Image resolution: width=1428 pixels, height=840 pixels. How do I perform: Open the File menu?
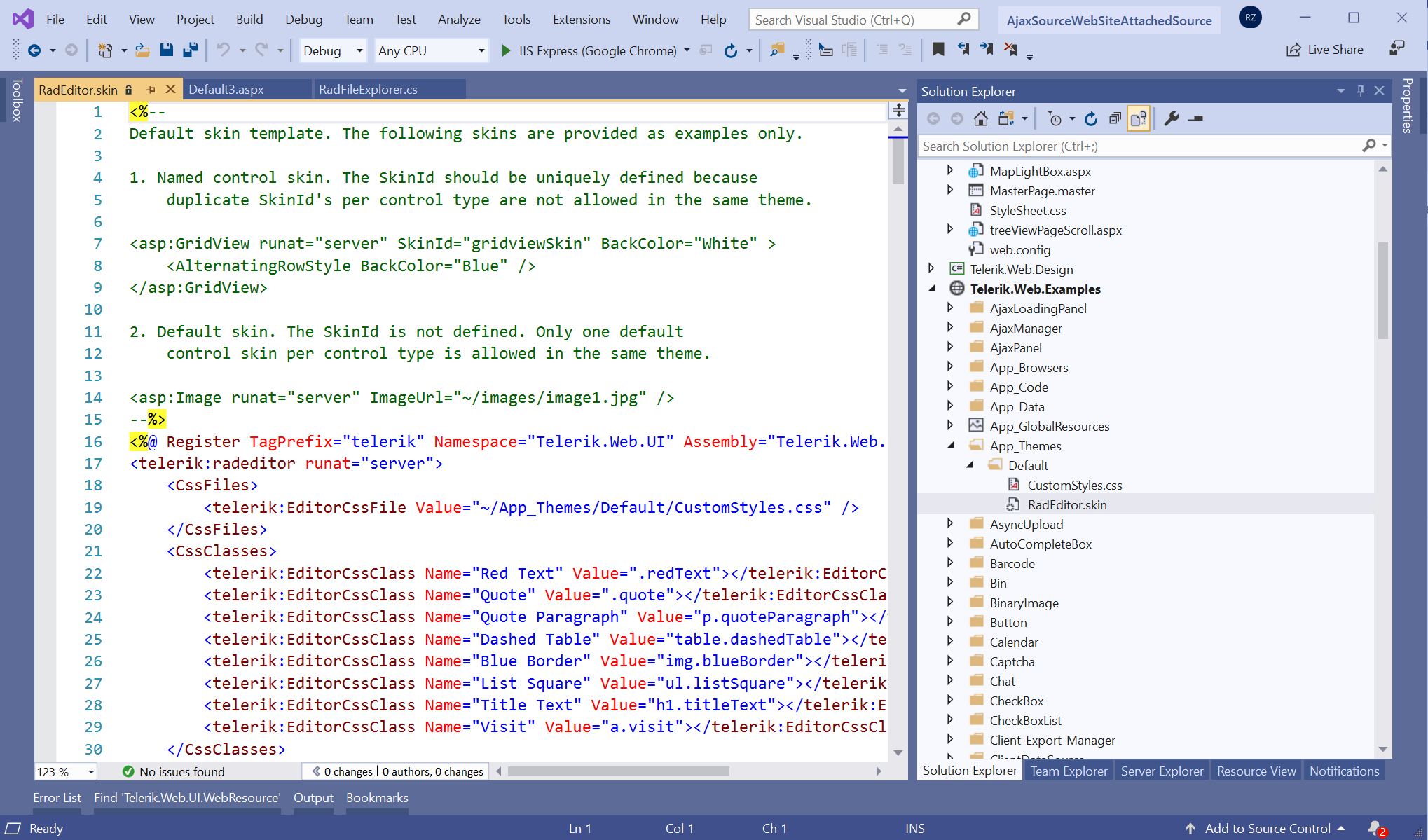pyautogui.click(x=55, y=20)
